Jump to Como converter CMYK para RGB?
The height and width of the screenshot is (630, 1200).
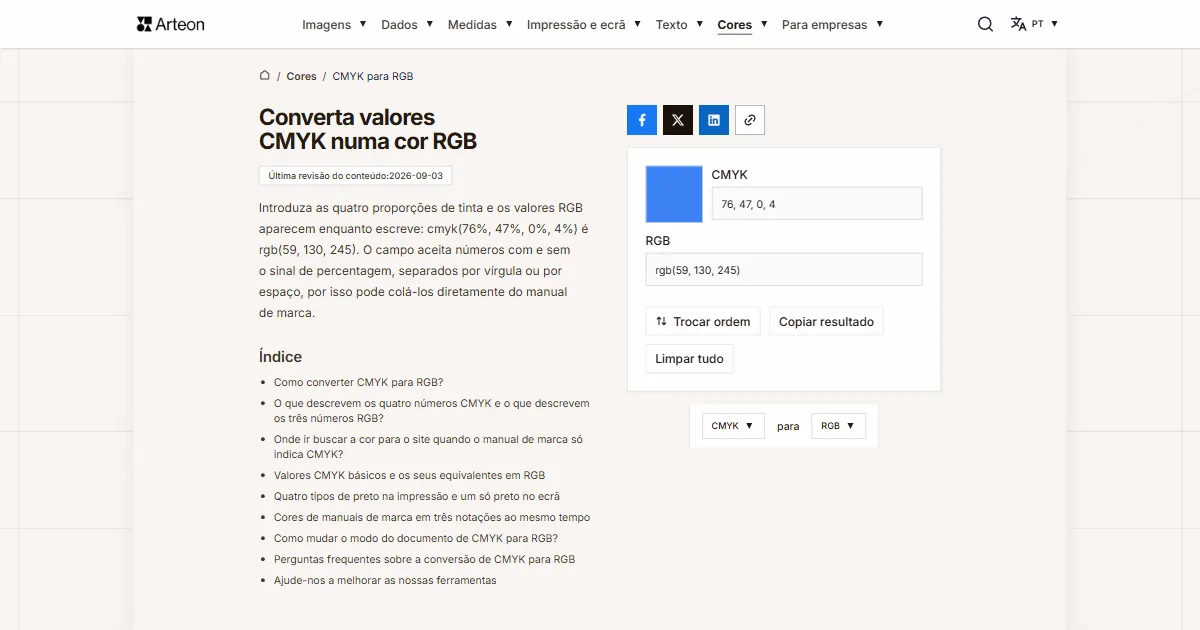358,382
